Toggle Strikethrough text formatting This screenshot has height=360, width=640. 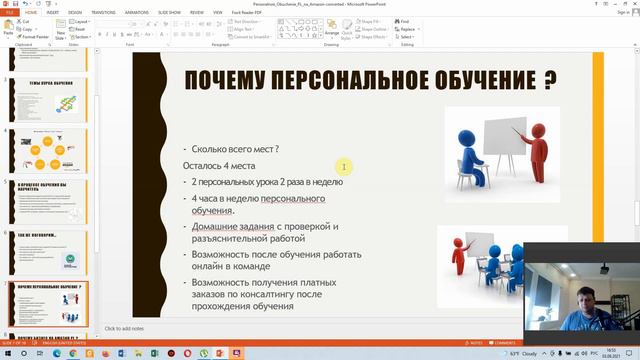coord(129,35)
